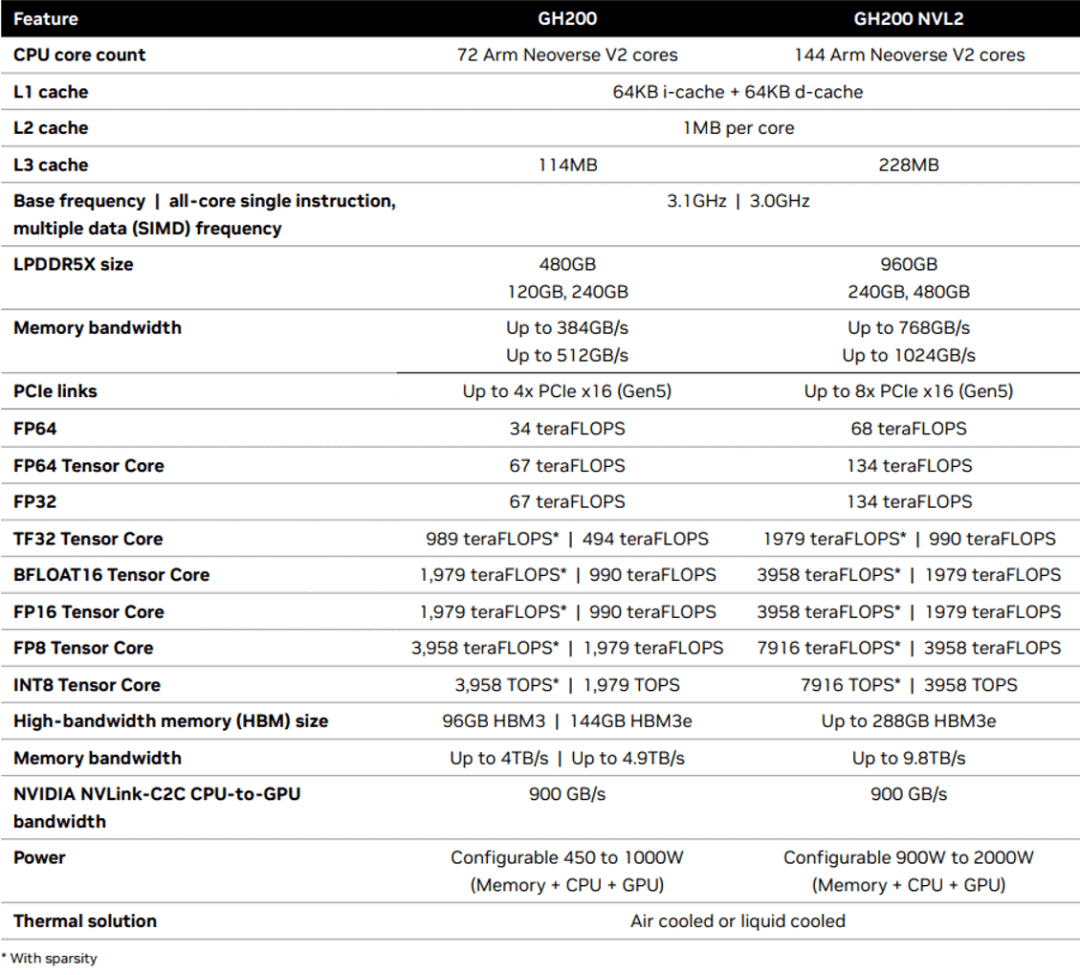Select the Air cooled or liquid cooled value
The width and height of the screenshot is (1080, 975).
(x=738, y=921)
